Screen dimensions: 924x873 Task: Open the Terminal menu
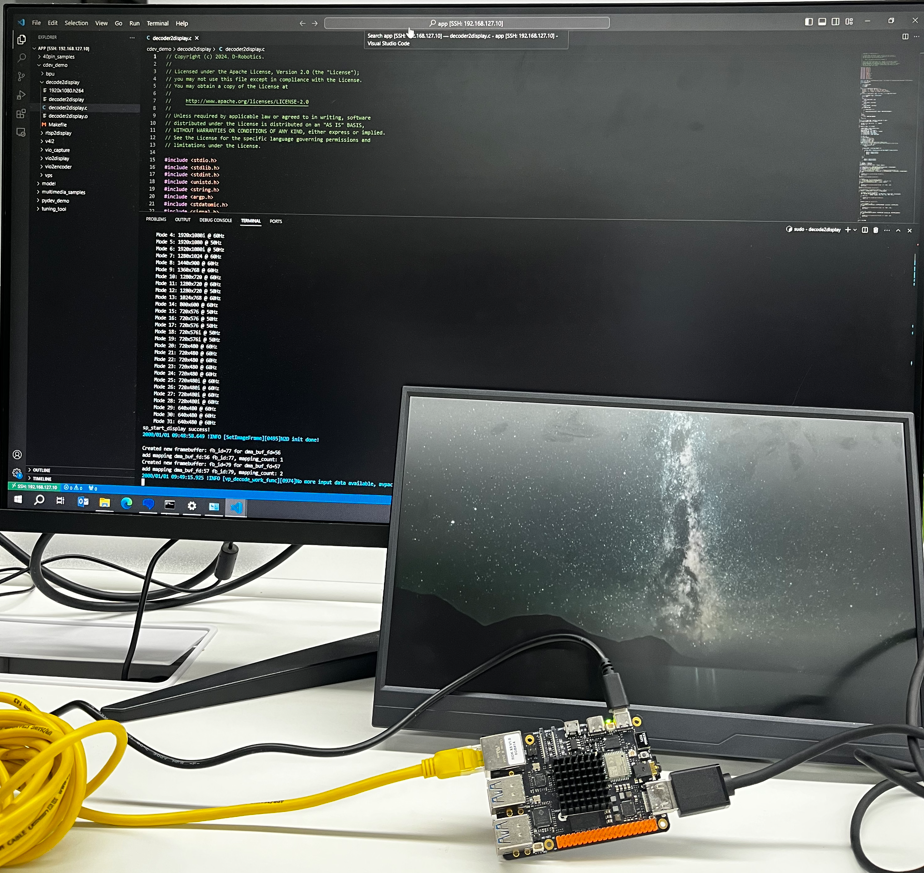pyautogui.click(x=156, y=22)
